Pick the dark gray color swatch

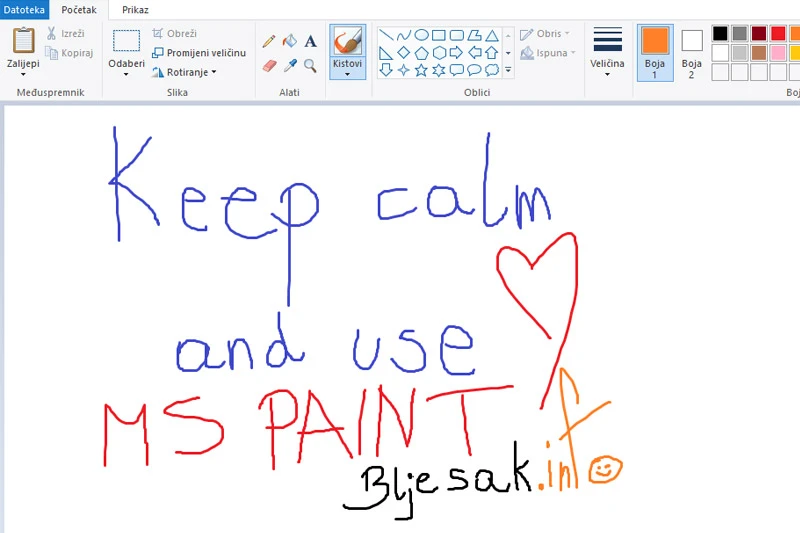[x=739, y=34]
